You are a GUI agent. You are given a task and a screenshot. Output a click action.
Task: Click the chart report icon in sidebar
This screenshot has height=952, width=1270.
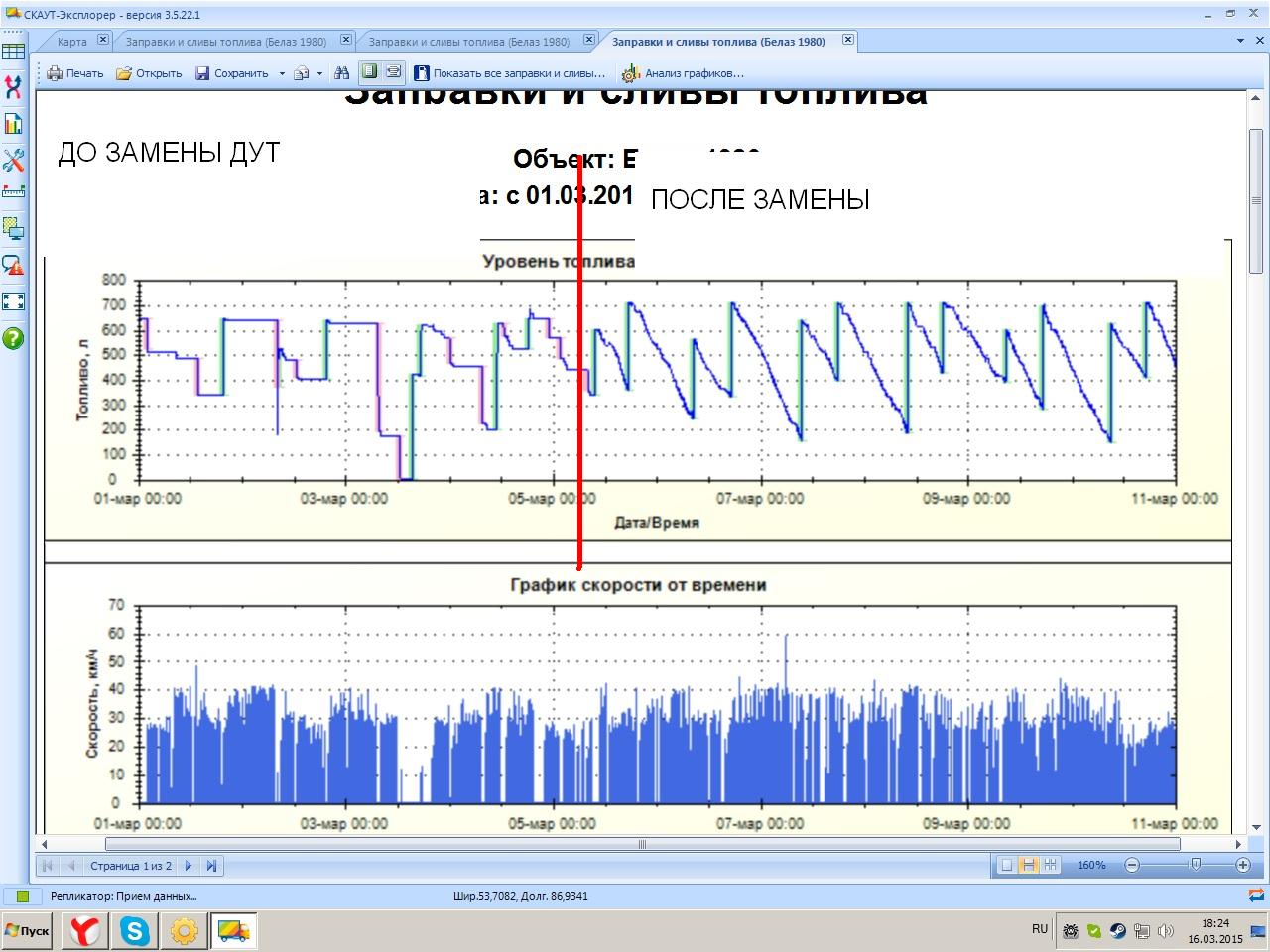pos(13,124)
